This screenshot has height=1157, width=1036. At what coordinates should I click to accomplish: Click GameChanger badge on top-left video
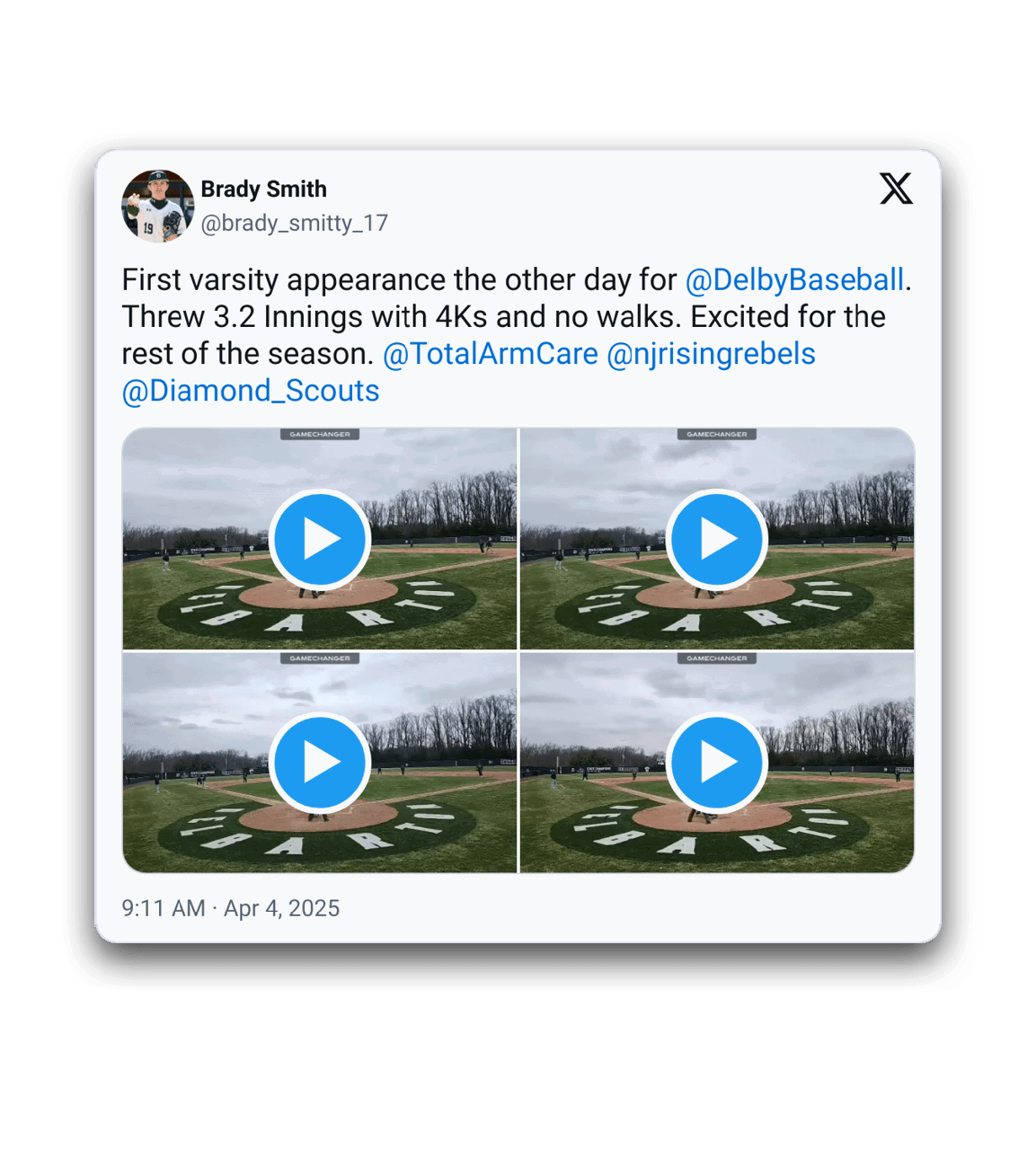point(320,434)
